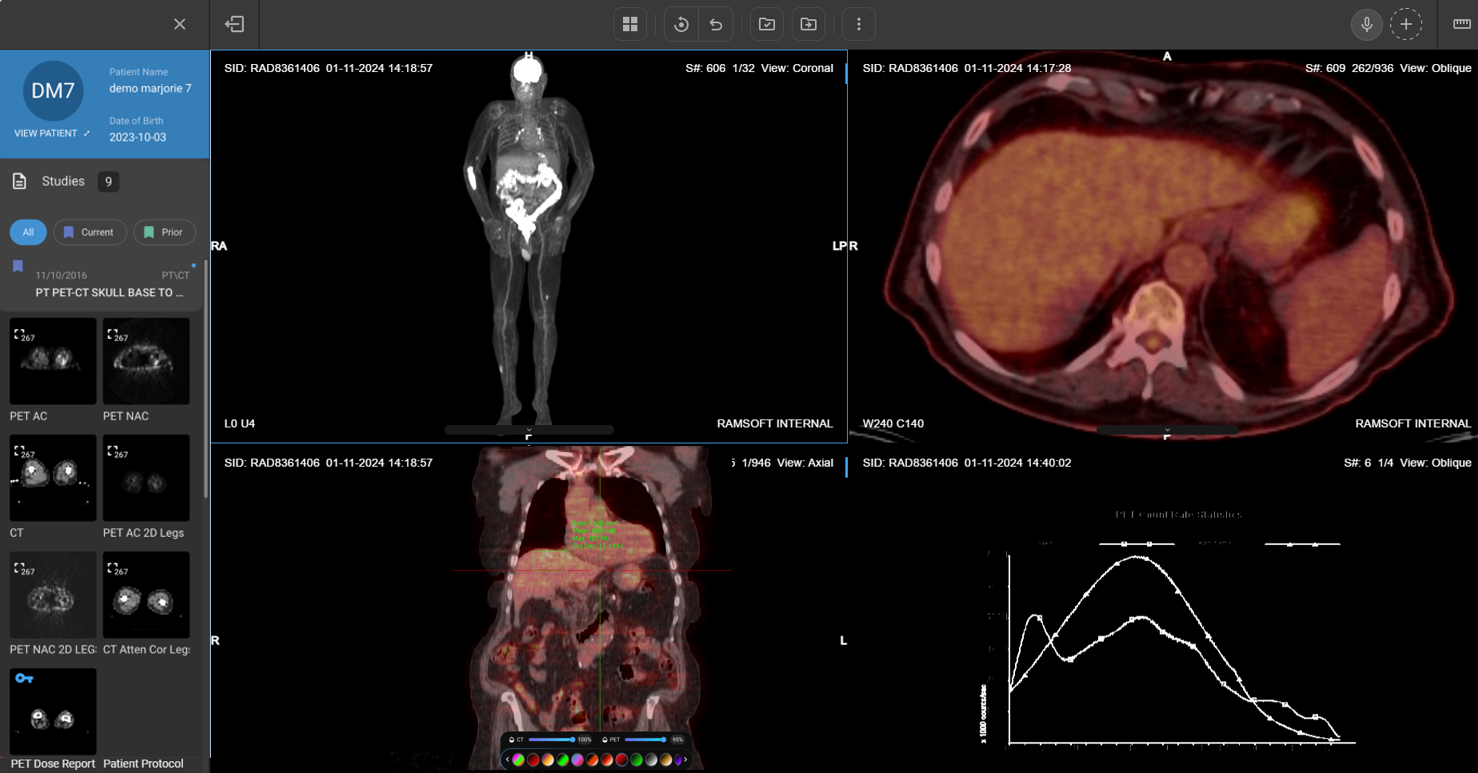The height and width of the screenshot is (773, 1478).
Task: Select the ruler measurement tool
Action: 1461,24
